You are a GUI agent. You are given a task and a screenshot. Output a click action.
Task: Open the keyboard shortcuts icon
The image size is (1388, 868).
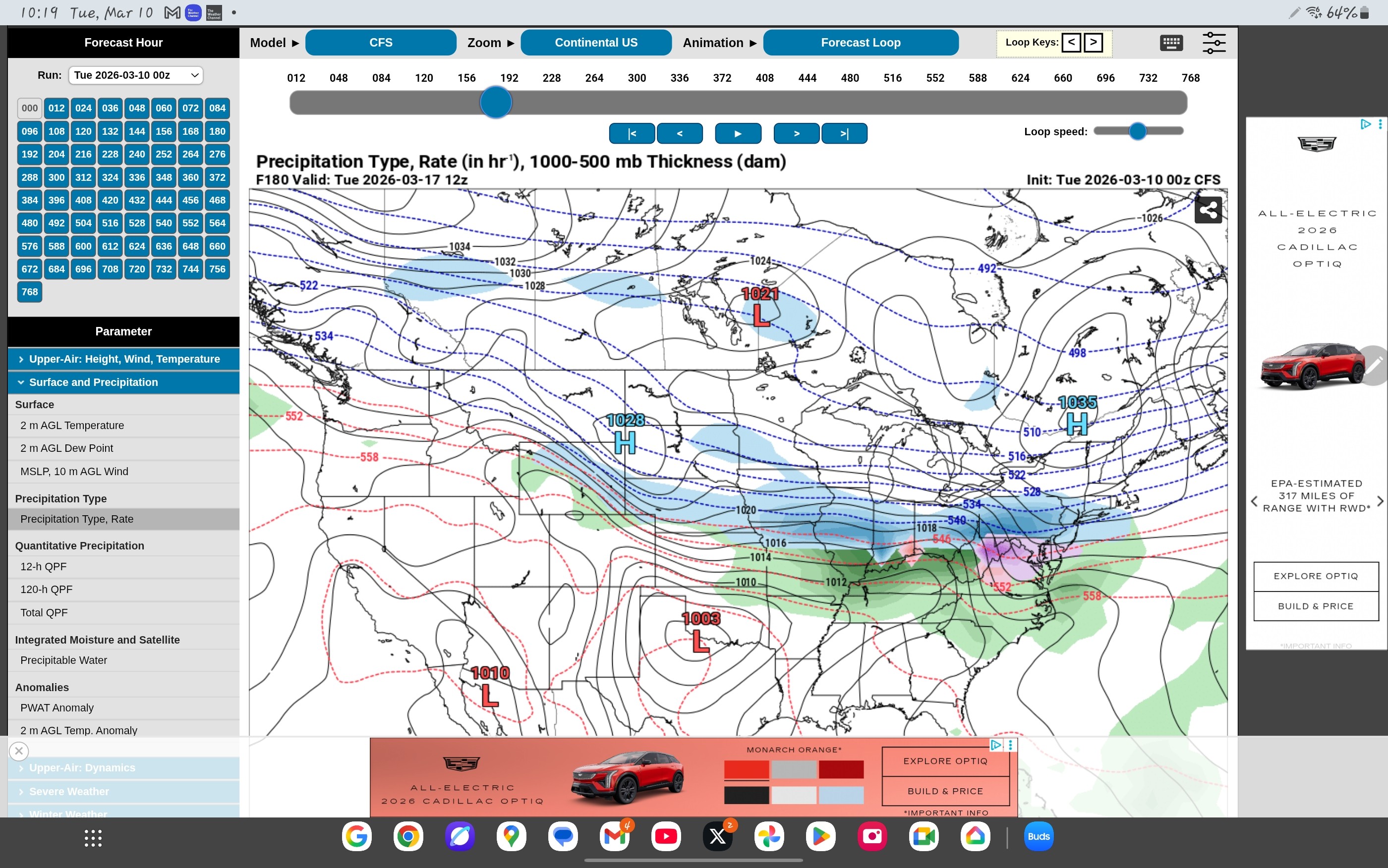tap(1171, 43)
